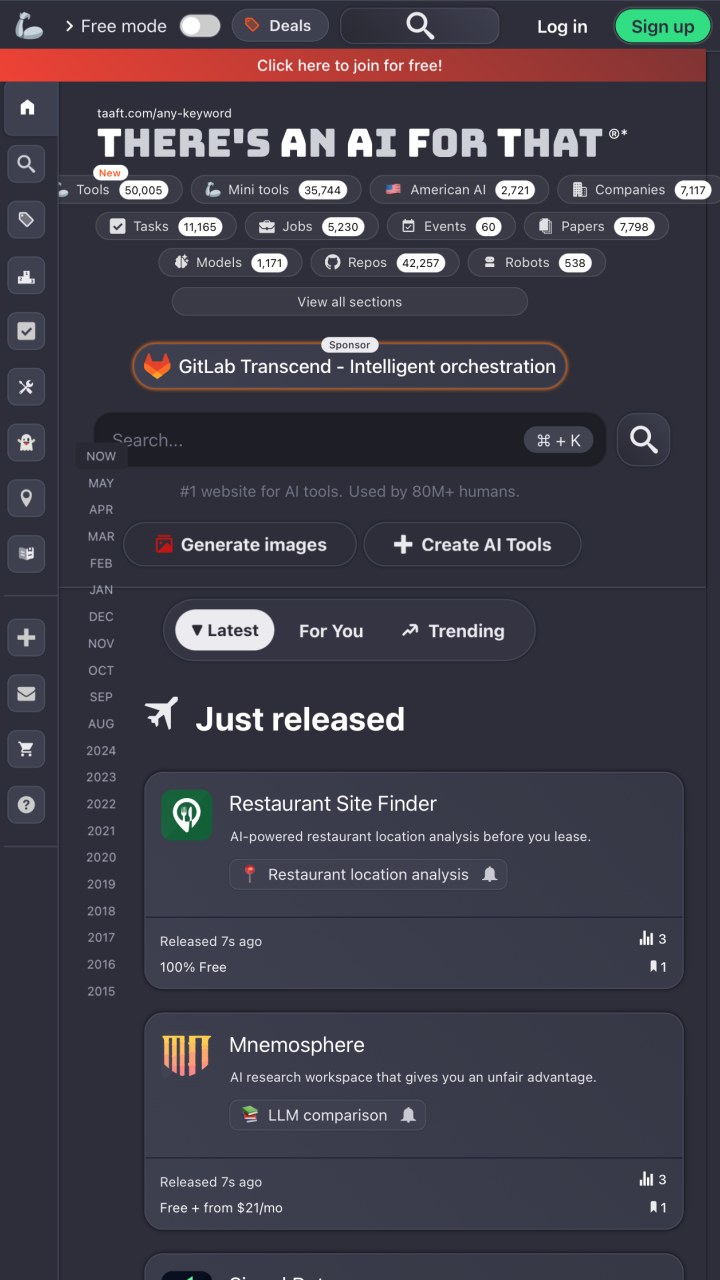Viewport: 720px width, 1280px height.
Task: Open the Robots 538 section
Action: click(536, 263)
